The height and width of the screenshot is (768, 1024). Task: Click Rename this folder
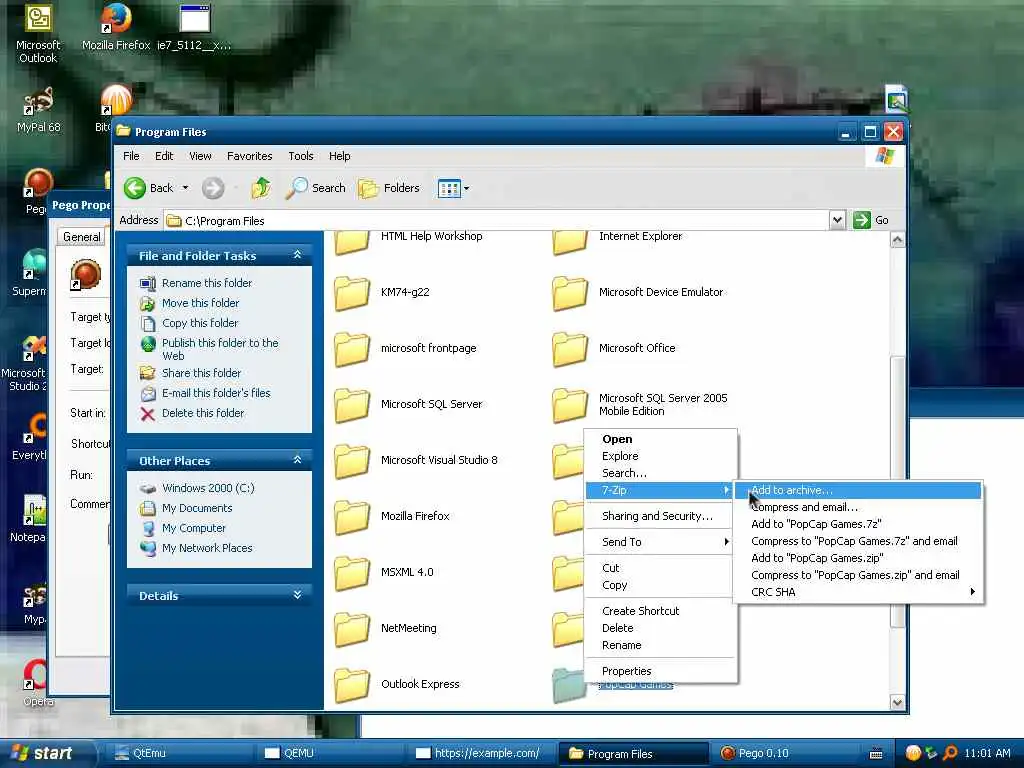tap(206, 283)
